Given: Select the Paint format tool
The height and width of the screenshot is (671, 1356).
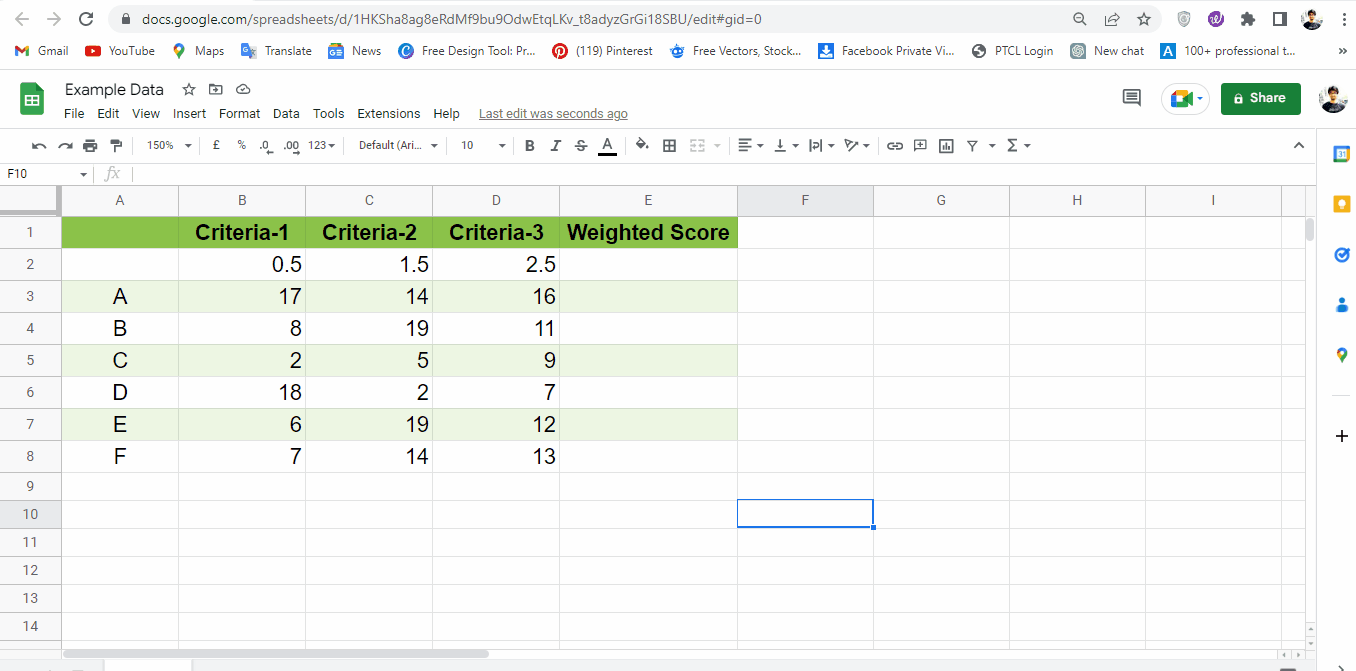Looking at the screenshot, I should pyautogui.click(x=116, y=145).
